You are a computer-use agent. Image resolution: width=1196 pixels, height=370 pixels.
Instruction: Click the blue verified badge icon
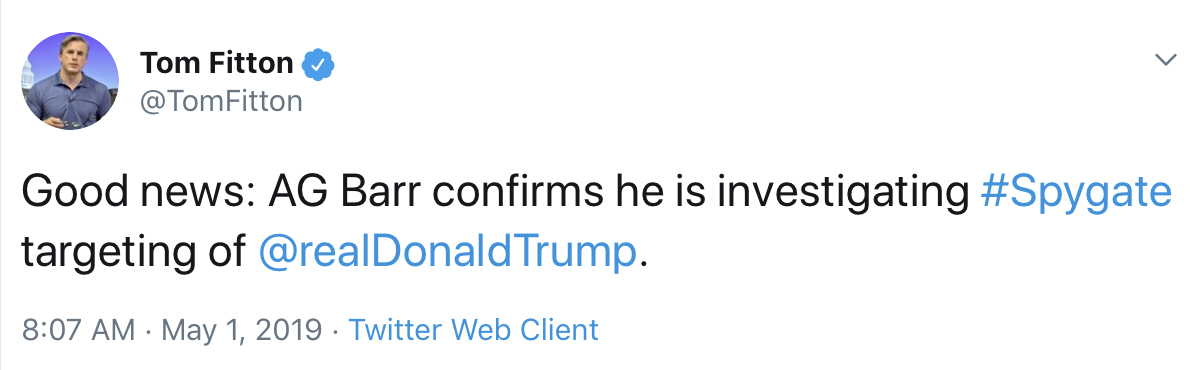[x=319, y=64]
